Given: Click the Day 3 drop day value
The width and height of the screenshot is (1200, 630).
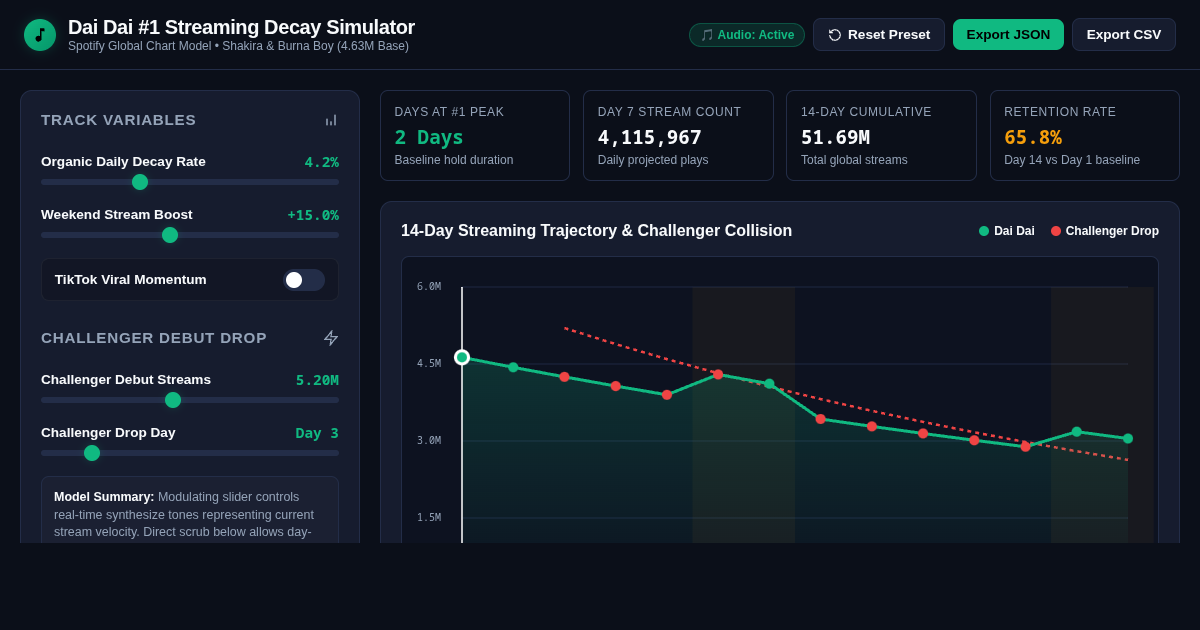Looking at the screenshot, I should (x=317, y=433).
